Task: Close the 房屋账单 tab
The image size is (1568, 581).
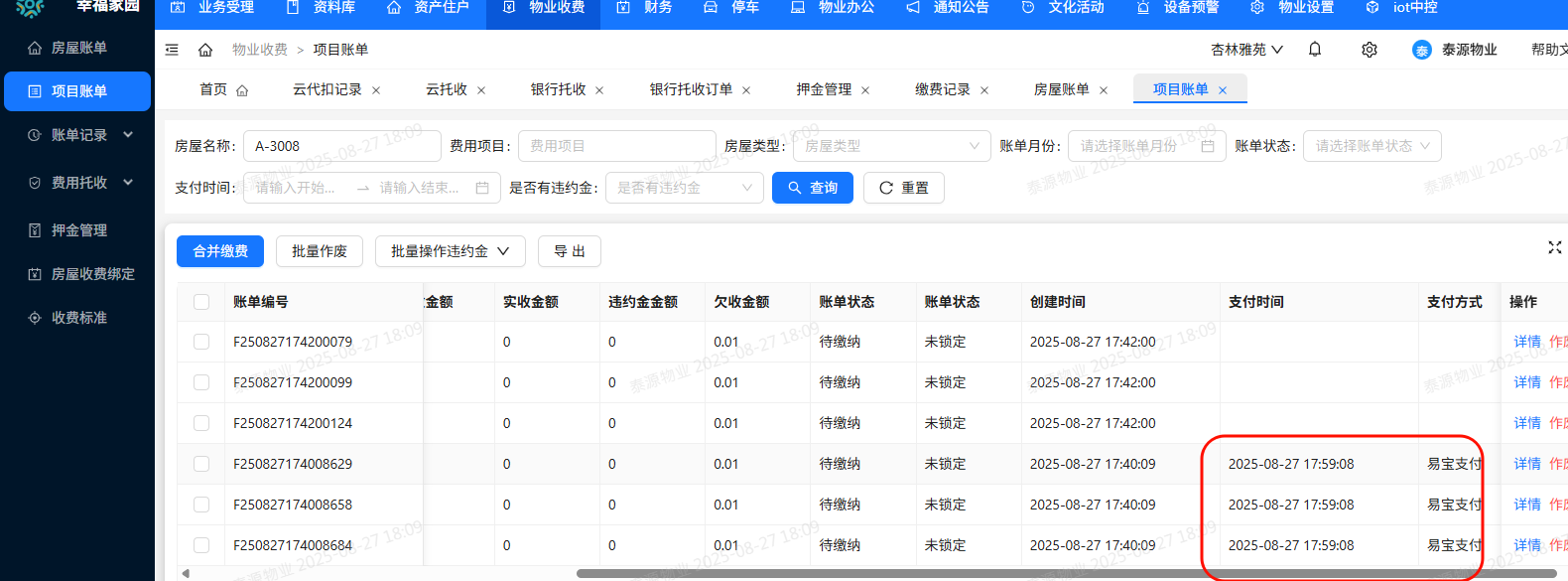Action: [1104, 90]
